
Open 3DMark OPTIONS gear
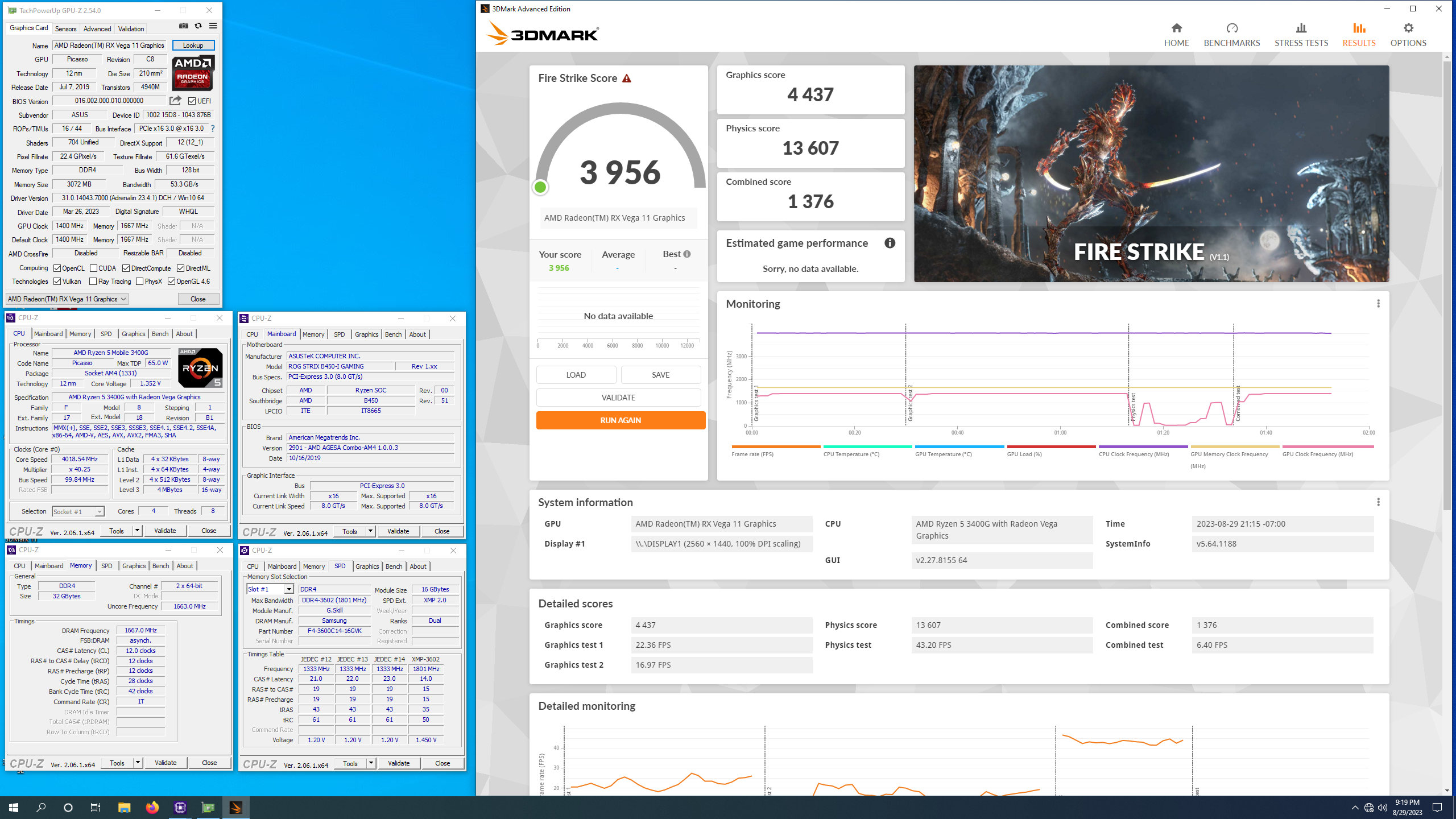[1408, 35]
